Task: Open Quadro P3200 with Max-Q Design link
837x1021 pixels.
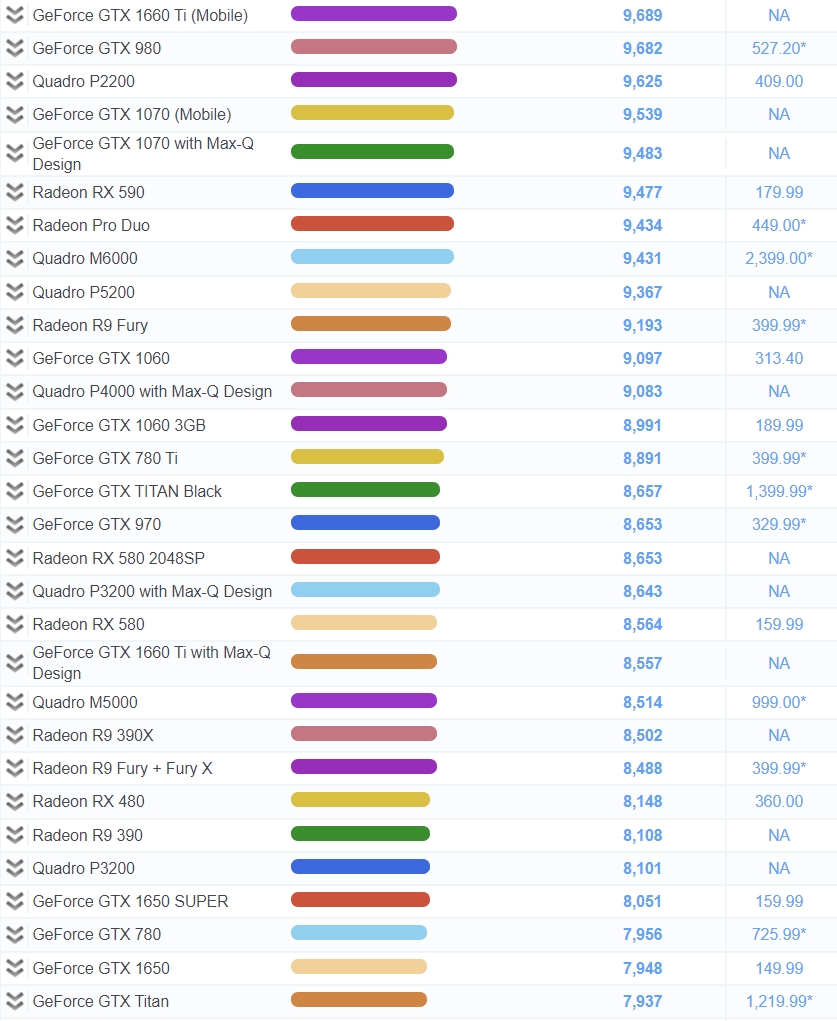Action: tap(152, 591)
